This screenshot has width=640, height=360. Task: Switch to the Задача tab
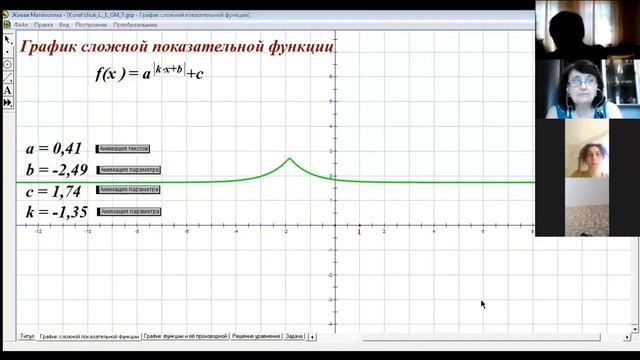pos(294,336)
